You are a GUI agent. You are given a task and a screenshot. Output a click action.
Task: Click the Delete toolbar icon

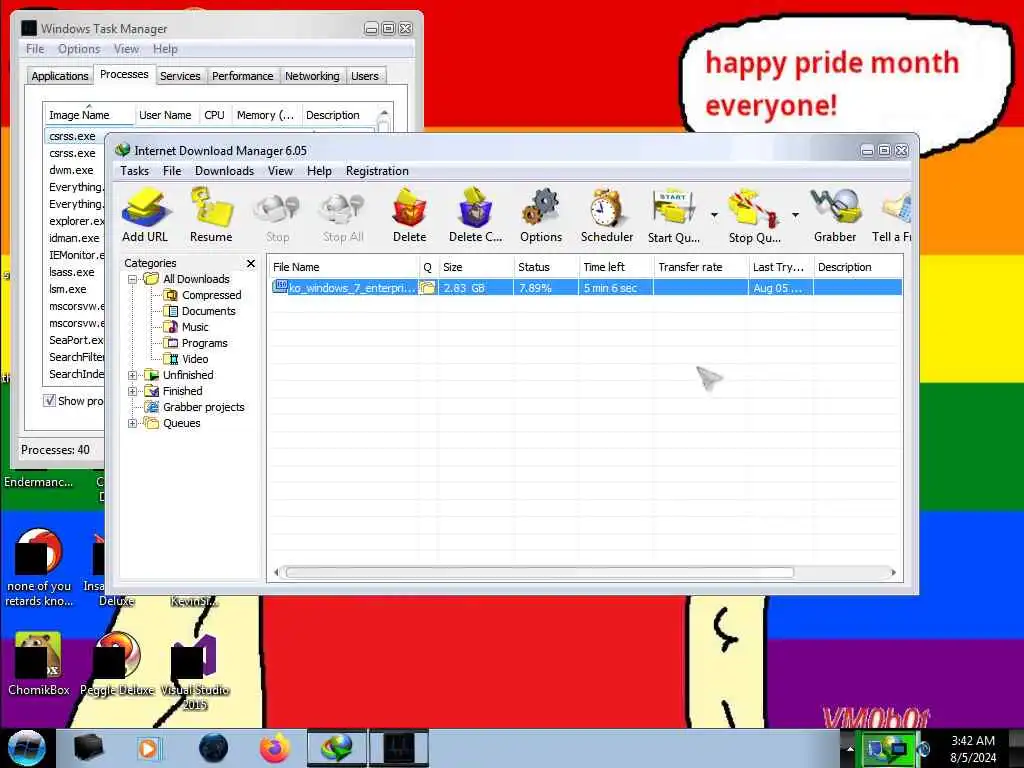(409, 216)
